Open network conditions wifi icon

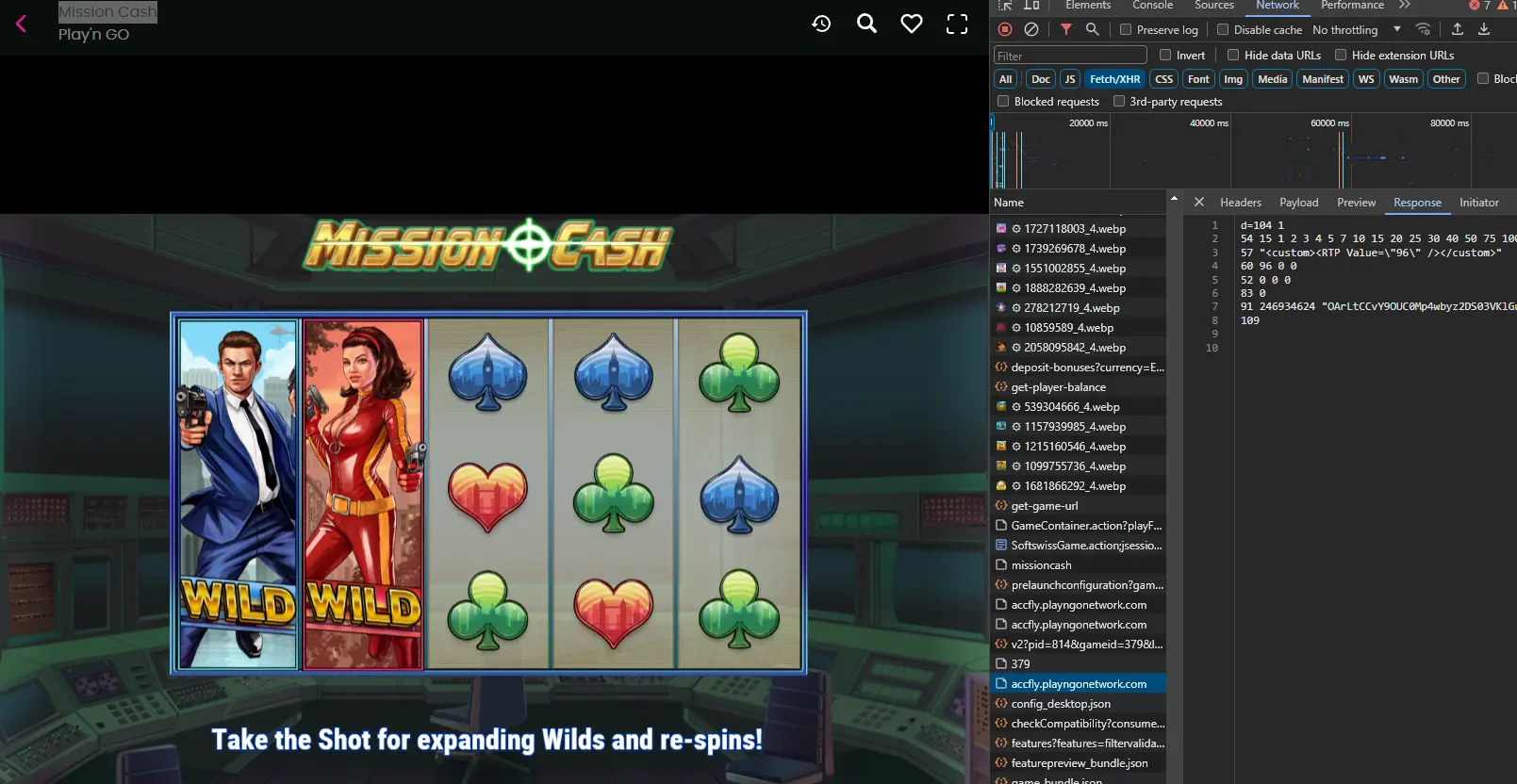tap(1424, 29)
